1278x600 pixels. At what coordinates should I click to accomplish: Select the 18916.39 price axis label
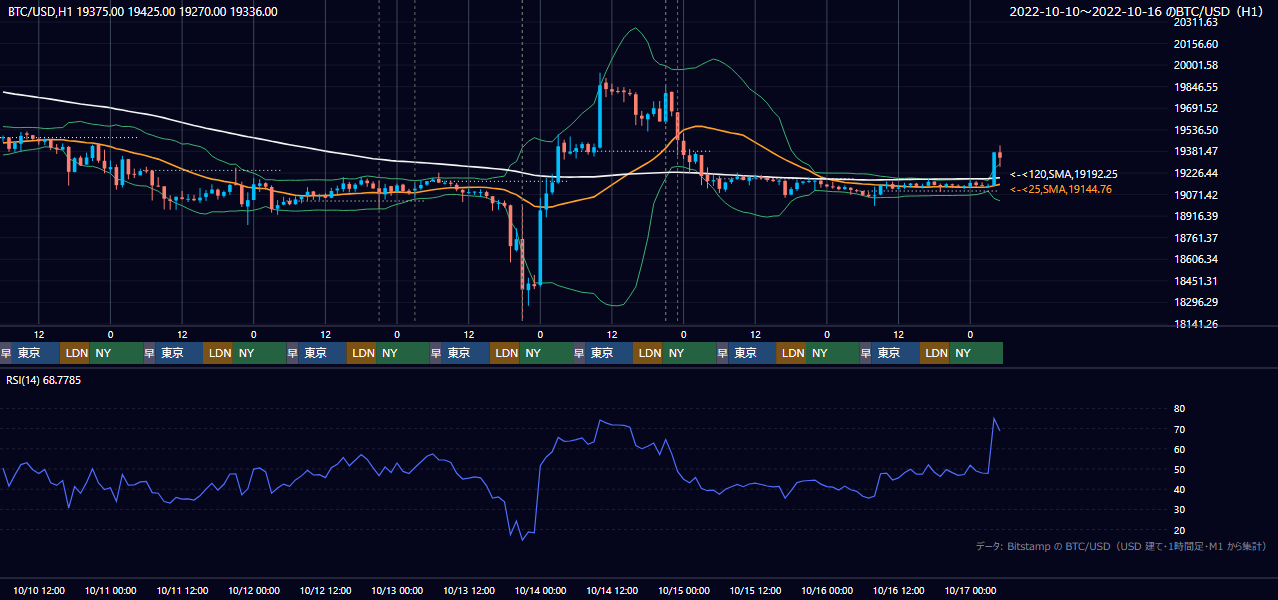pyautogui.click(x=1195, y=216)
